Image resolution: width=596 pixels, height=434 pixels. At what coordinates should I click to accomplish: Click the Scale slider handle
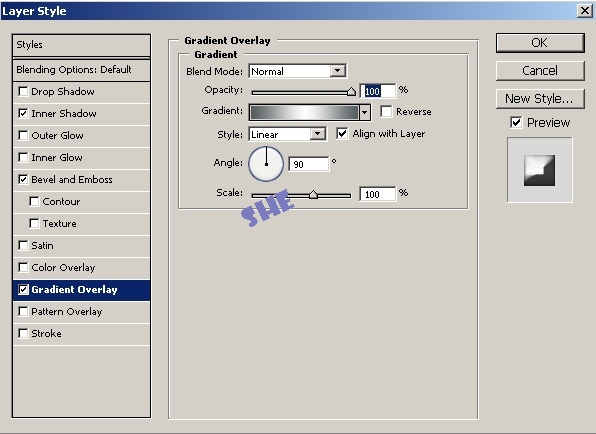pyautogui.click(x=313, y=195)
